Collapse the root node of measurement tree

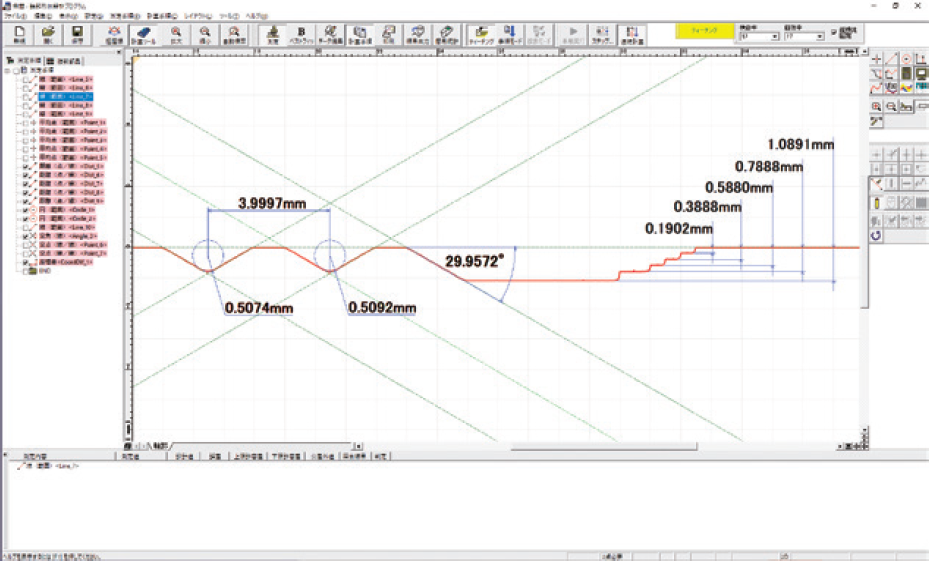coord(7,70)
